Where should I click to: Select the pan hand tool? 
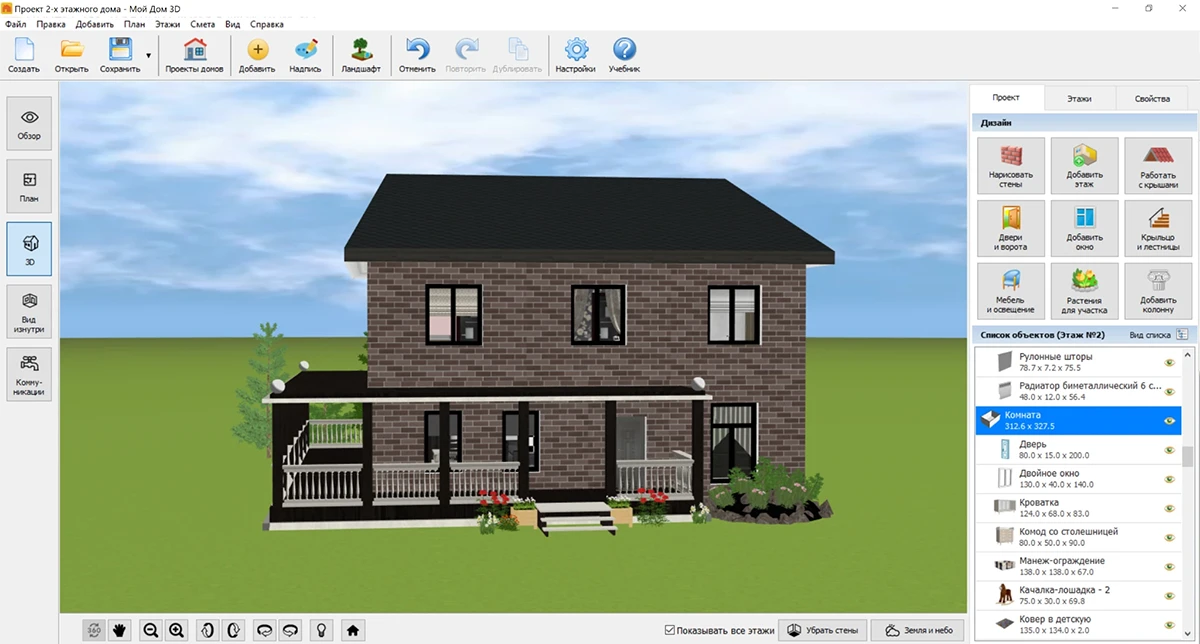121,630
